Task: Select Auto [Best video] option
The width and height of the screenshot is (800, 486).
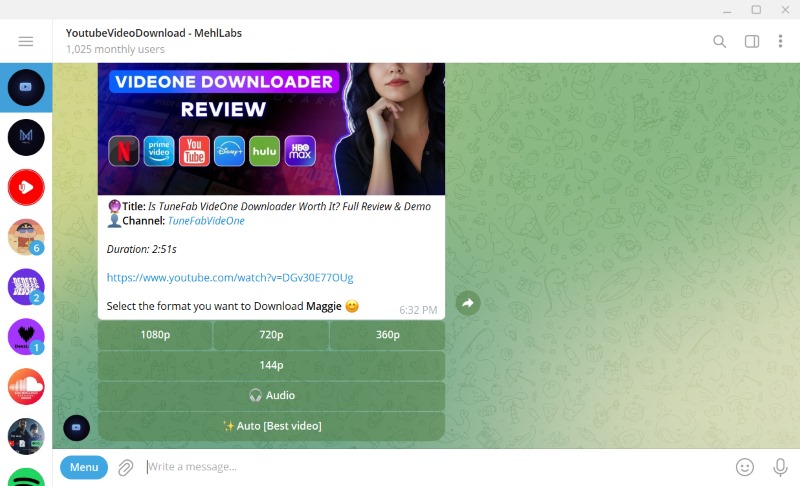Action: tap(271, 426)
